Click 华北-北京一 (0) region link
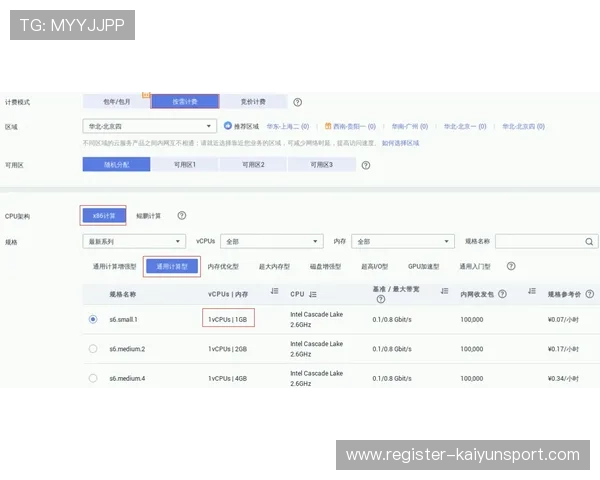Viewport: 600px width, 480px height. 465,126
